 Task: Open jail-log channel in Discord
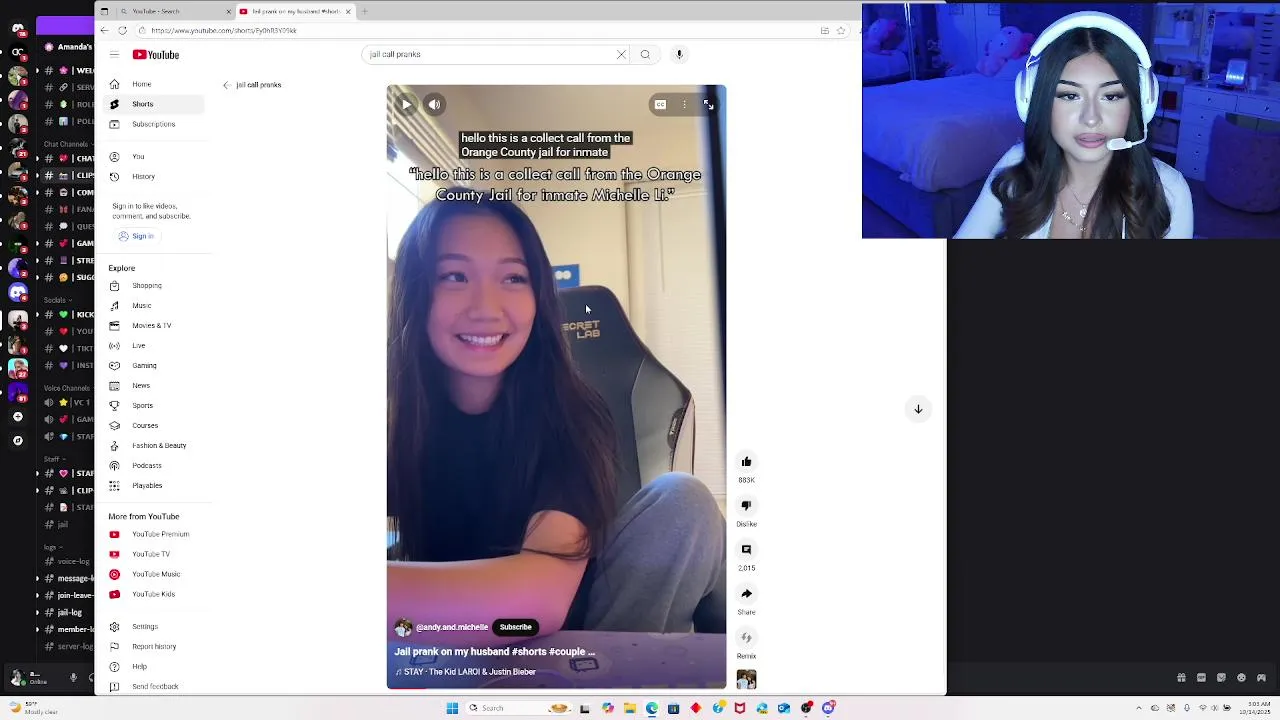(69, 612)
